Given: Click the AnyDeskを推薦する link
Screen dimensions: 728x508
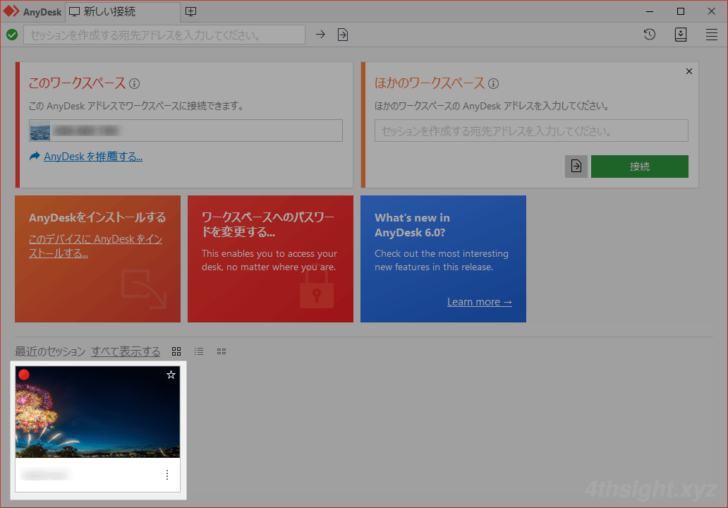Looking at the screenshot, I should (93, 157).
